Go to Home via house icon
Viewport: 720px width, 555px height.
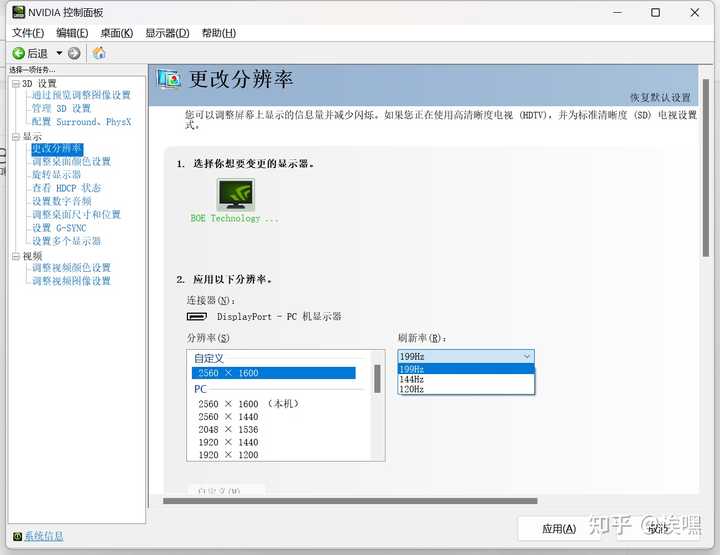tap(99, 53)
